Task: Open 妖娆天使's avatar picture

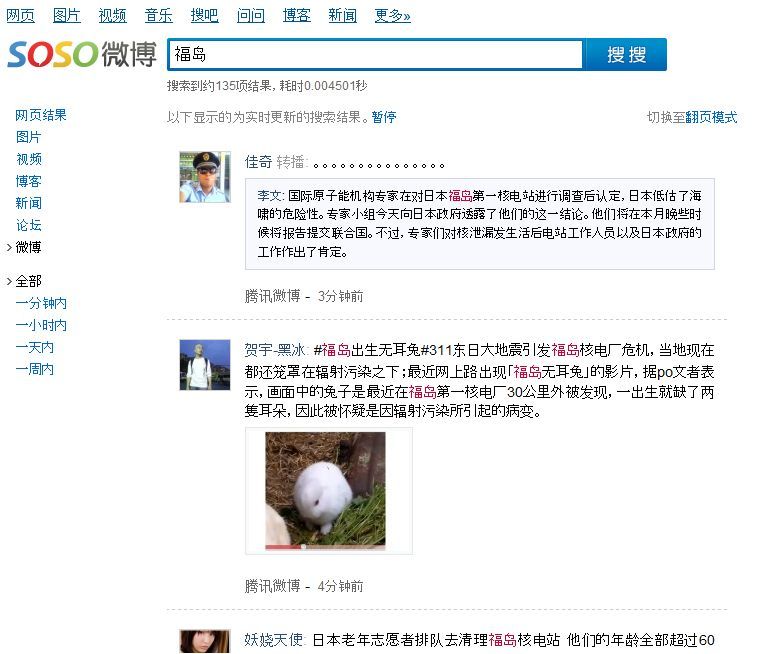Action: click(x=205, y=642)
